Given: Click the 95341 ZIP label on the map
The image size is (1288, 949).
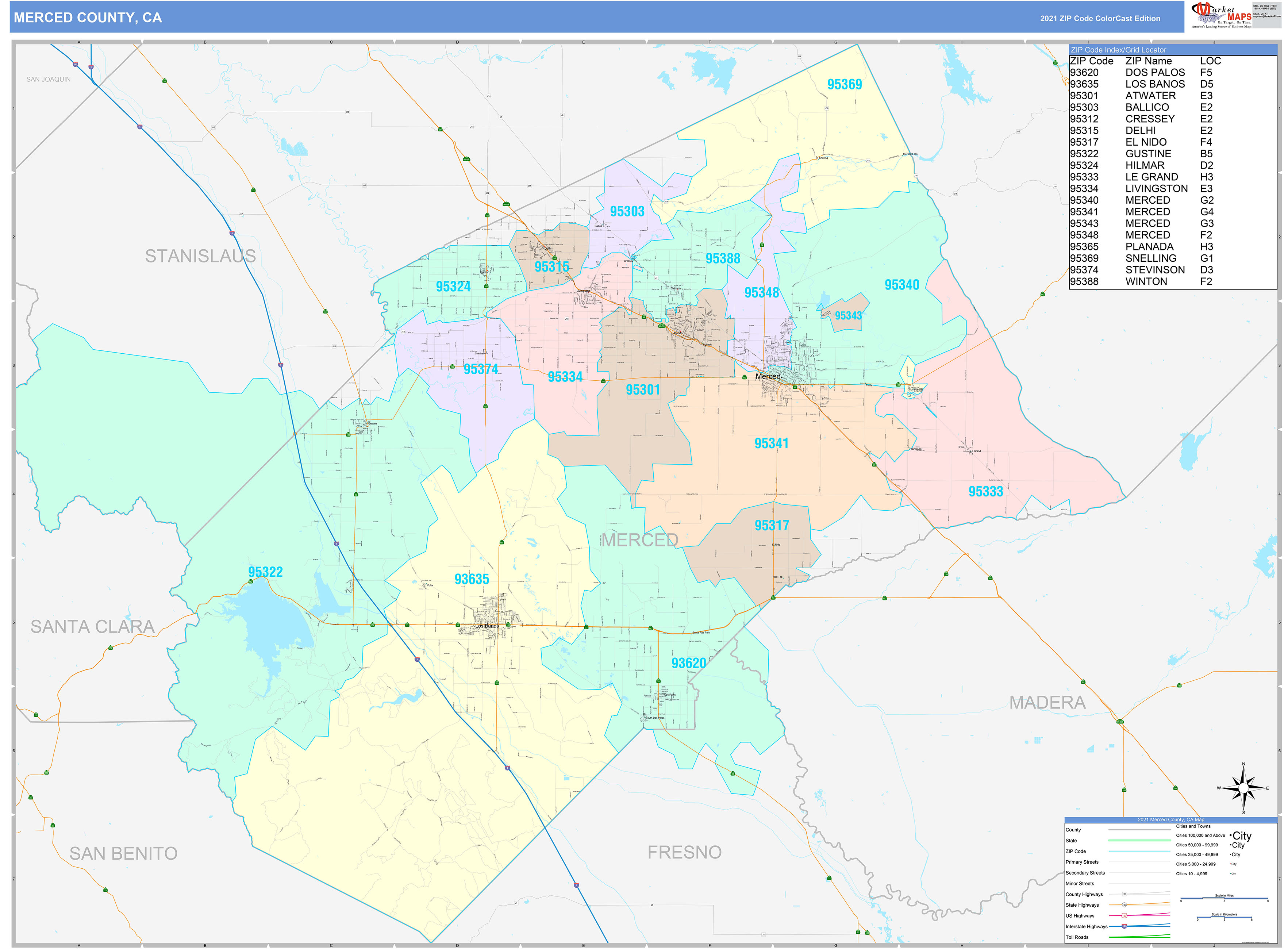Looking at the screenshot, I should (x=771, y=443).
